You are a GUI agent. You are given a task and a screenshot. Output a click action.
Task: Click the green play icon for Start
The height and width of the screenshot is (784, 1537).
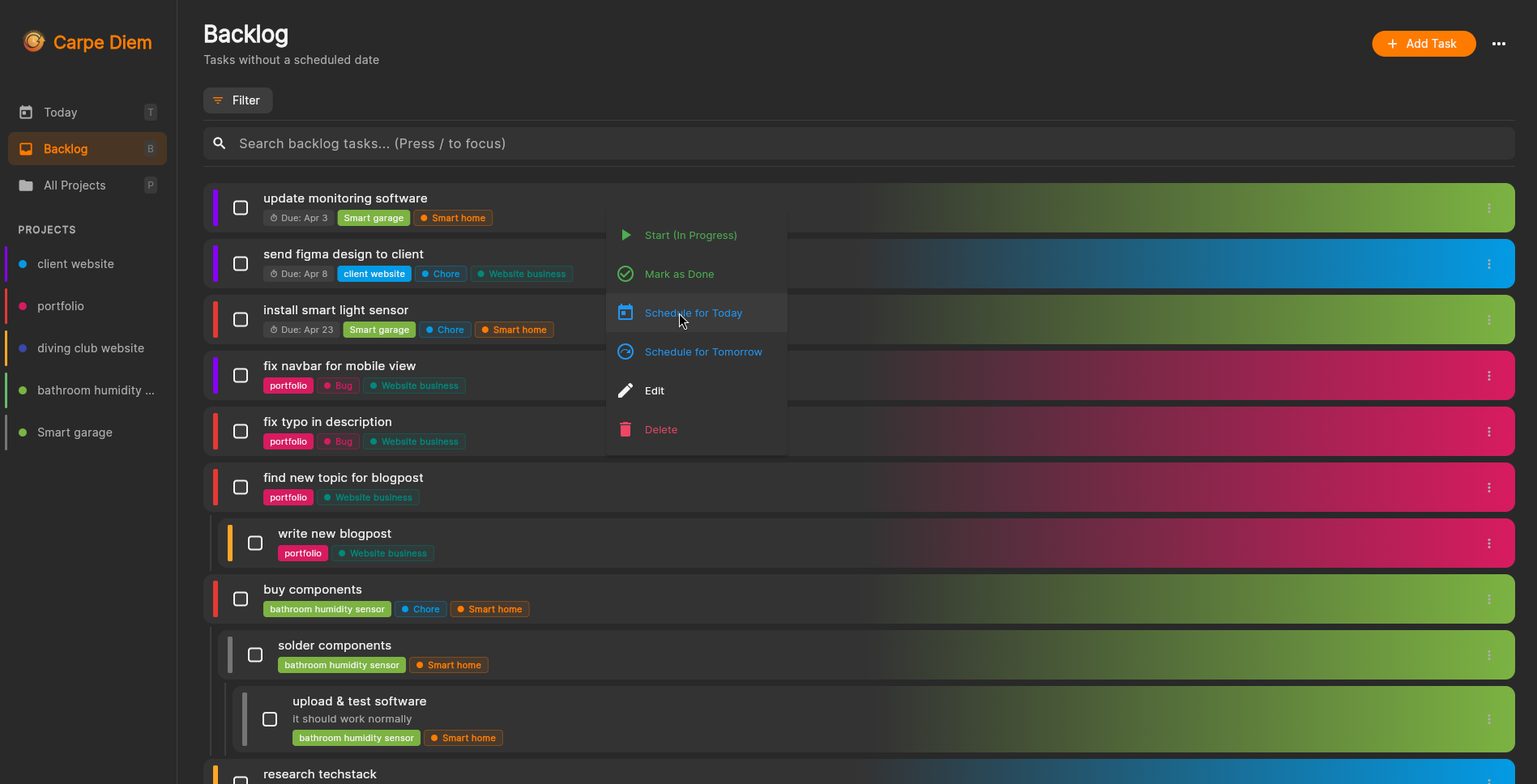[x=625, y=235]
